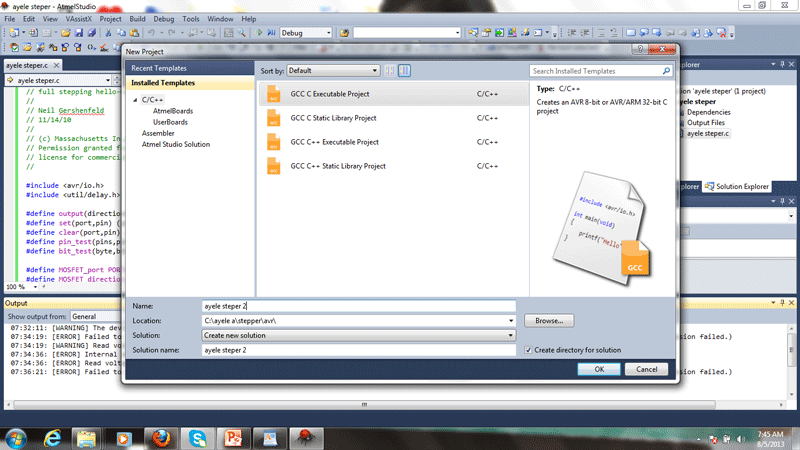The image size is (800, 450).
Task: Click the indent lines toolbar icon
Action: pyautogui.click(x=572, y=33)
